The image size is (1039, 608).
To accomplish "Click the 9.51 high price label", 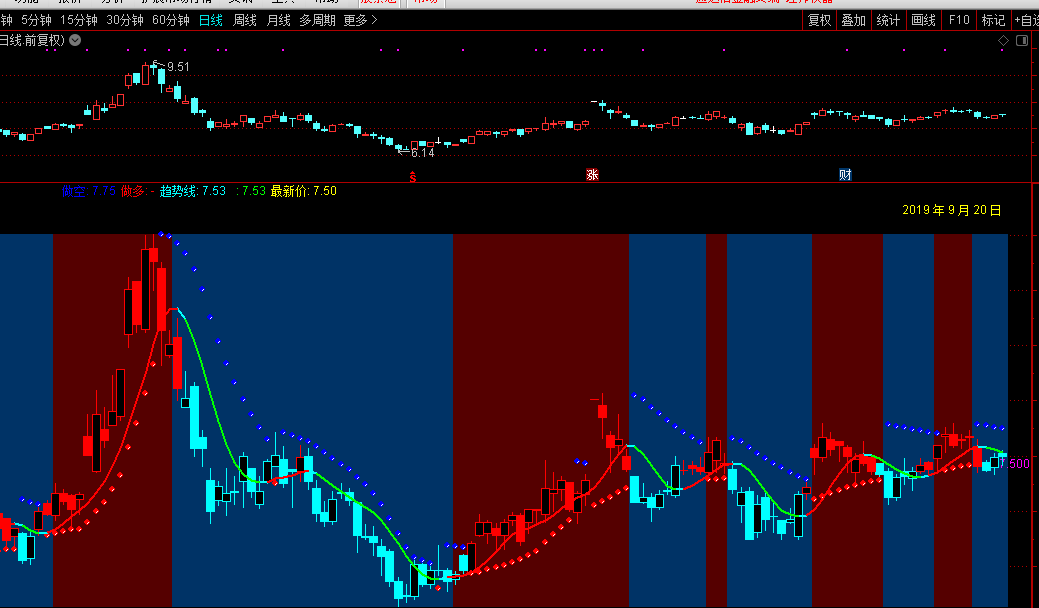I will (178, 66).
